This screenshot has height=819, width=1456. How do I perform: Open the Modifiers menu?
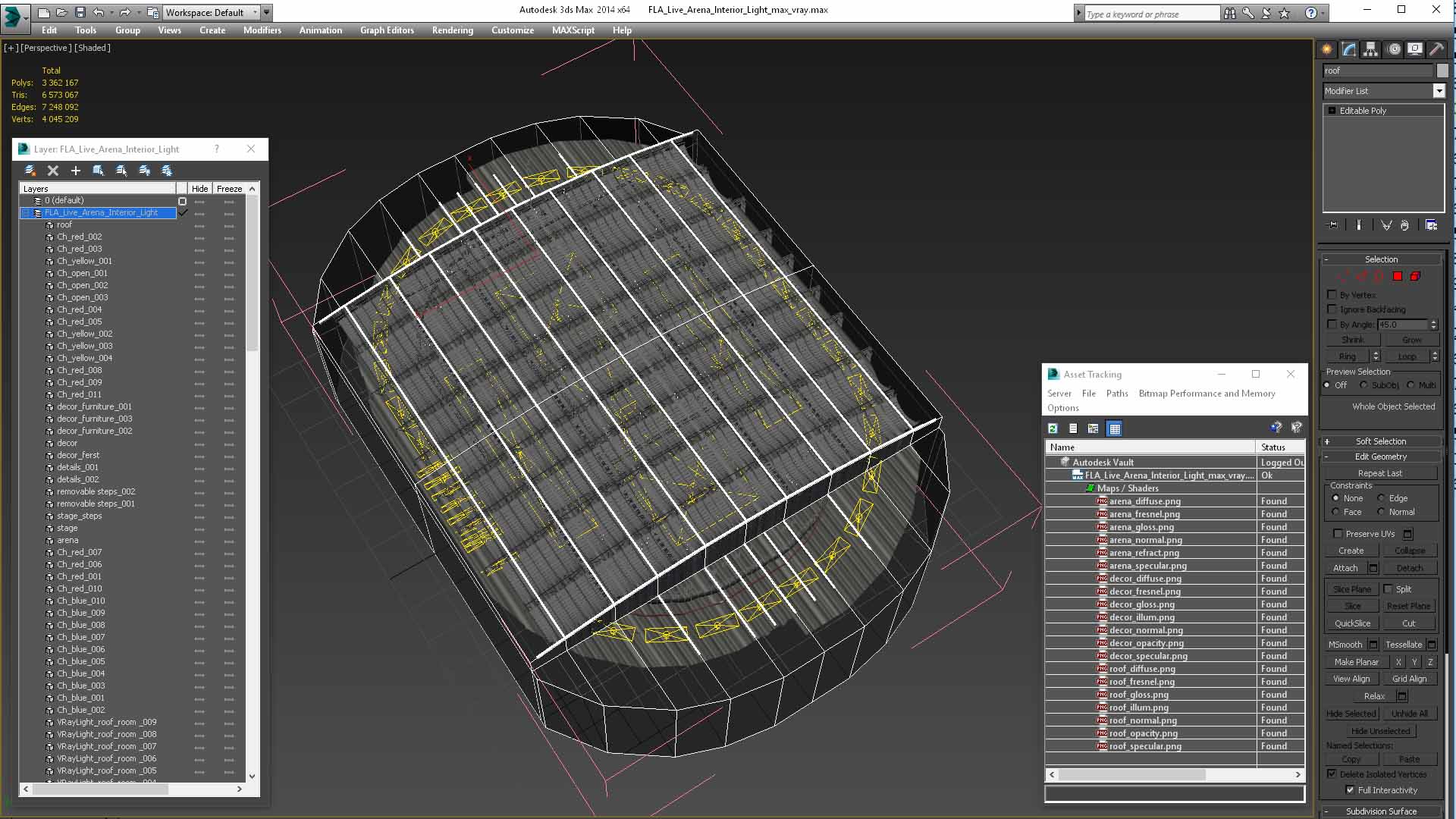(x=262, y=30)
